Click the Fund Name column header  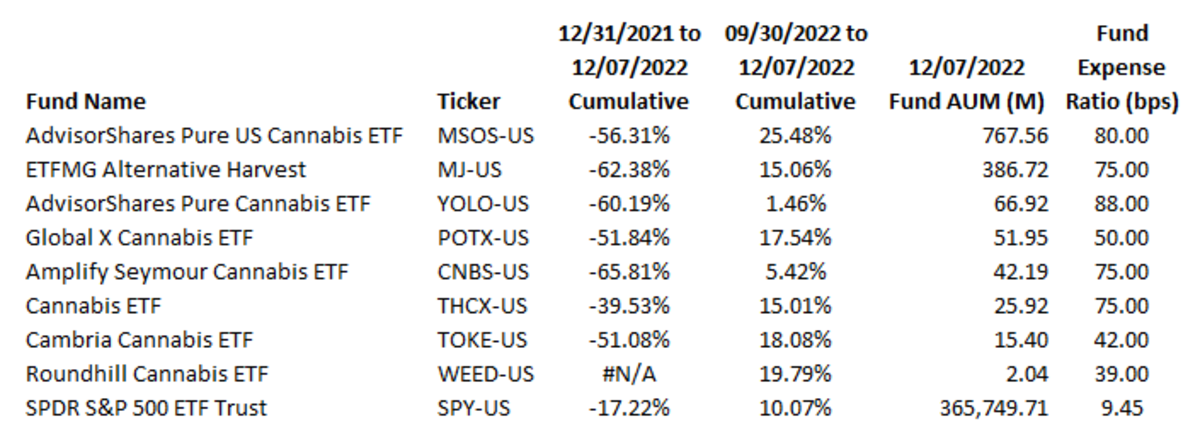pyautogui.click(x=86, y=101)
